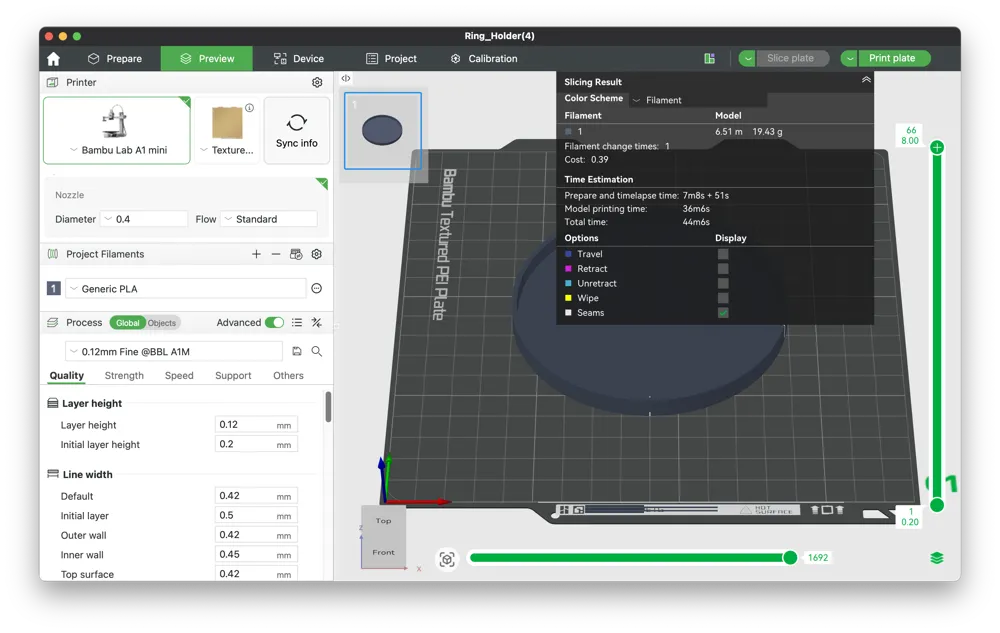Click the Process section icon
Viewport: 1000px width, 633px height.
point(53,323)
